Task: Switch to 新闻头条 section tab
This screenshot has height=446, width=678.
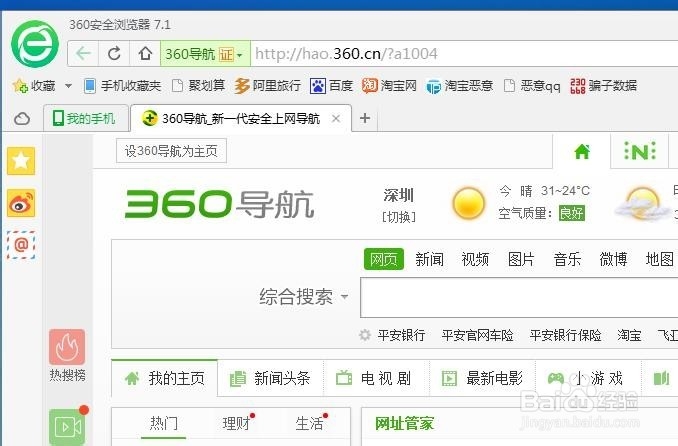Action: 270,379
